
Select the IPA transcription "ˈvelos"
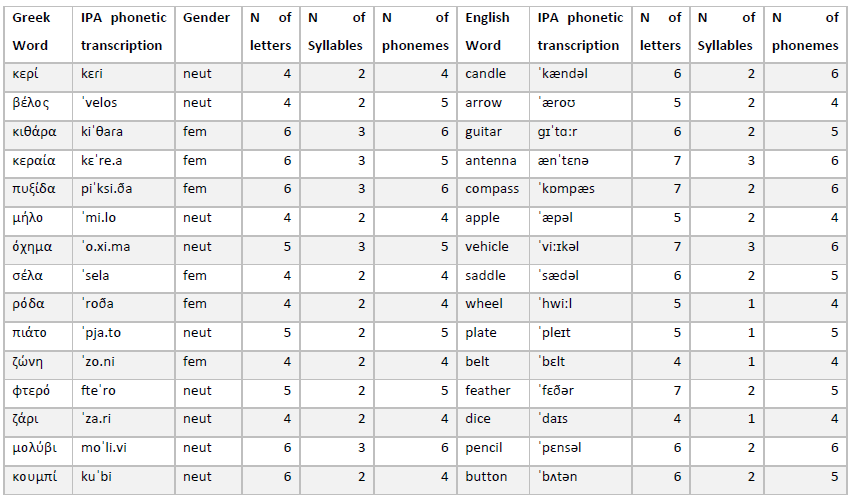(x=100, y=103)
